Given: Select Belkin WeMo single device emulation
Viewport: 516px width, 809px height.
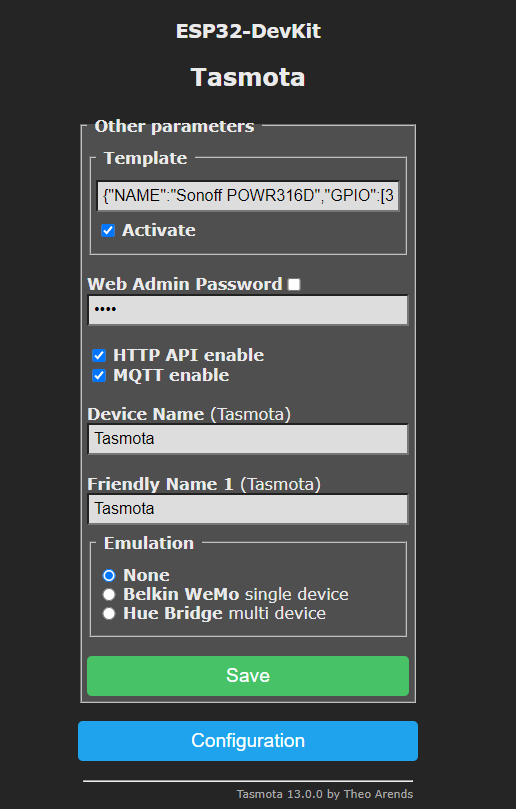Looking at the screenshot, I should 109,594.
